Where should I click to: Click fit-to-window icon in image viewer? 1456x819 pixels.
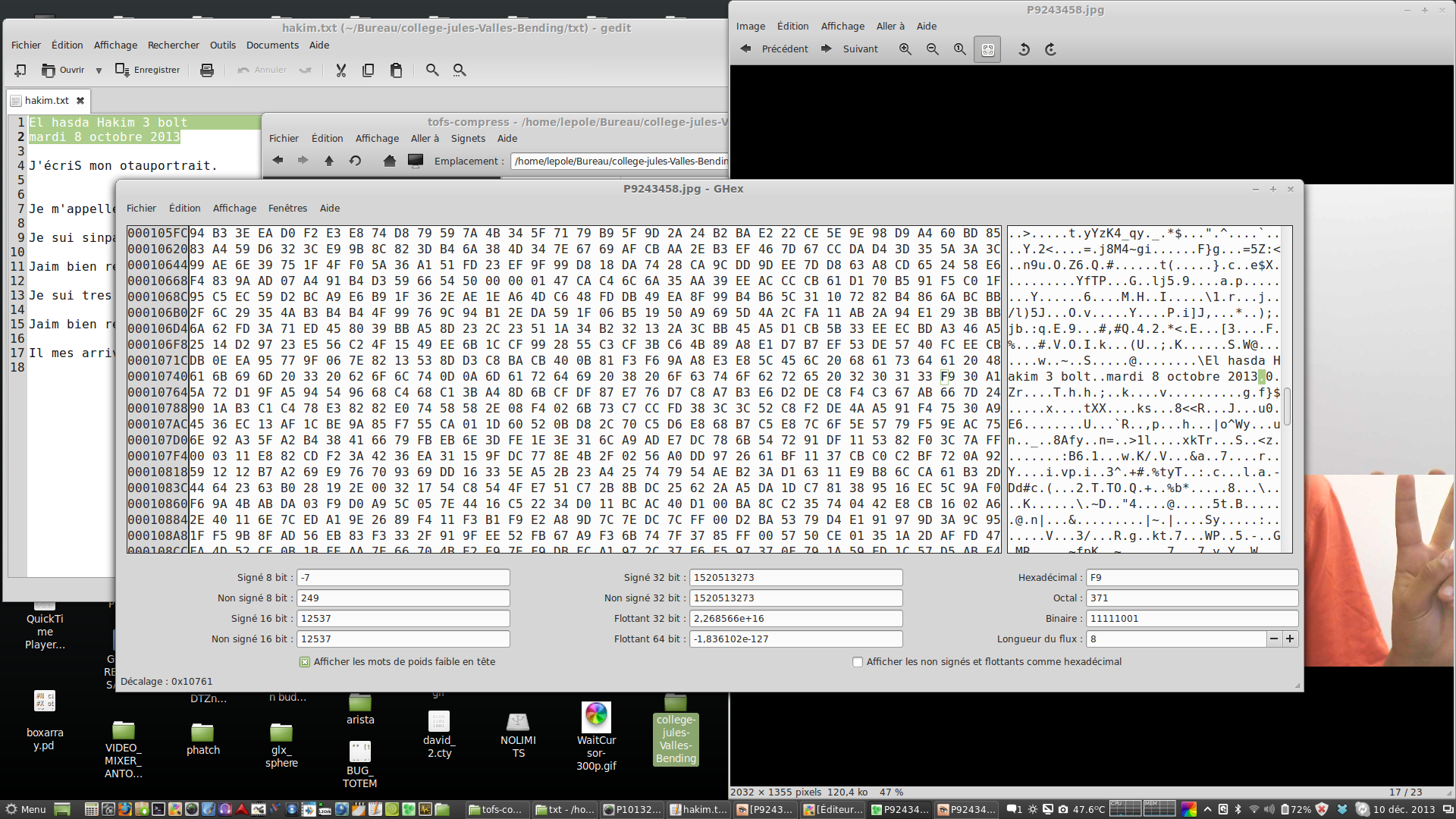[x=987, y=49]
